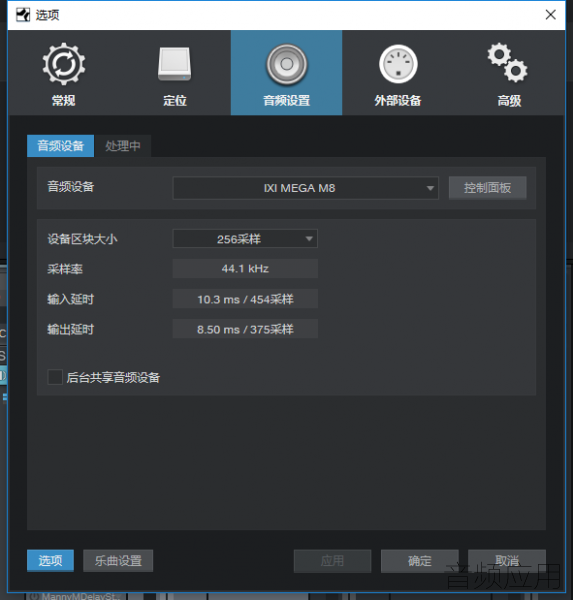Click the 输入延时 10.3 ms value field

[245, 299]
